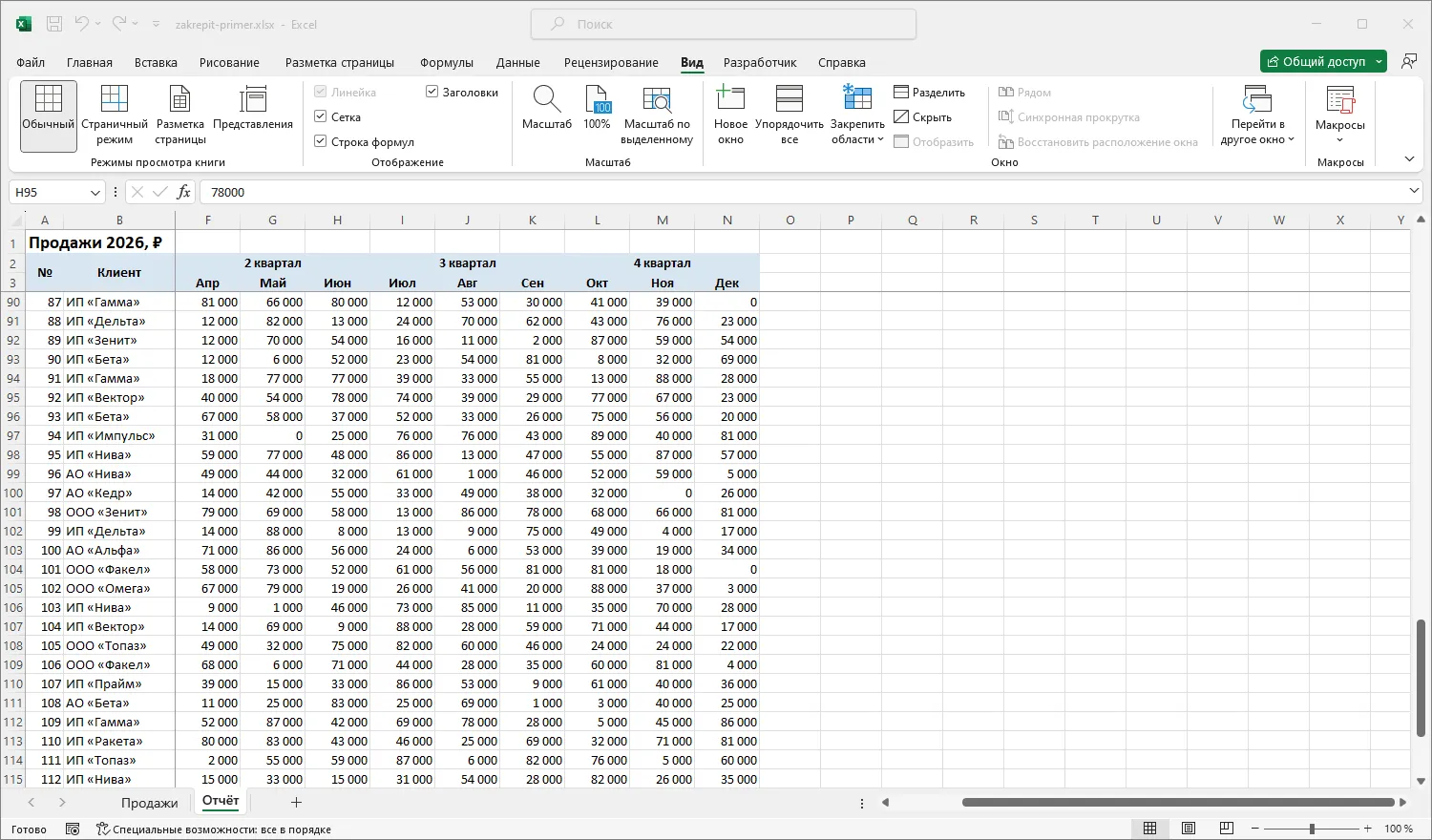Click Разделить window button

pyautogui.click(x=930, y=93)
